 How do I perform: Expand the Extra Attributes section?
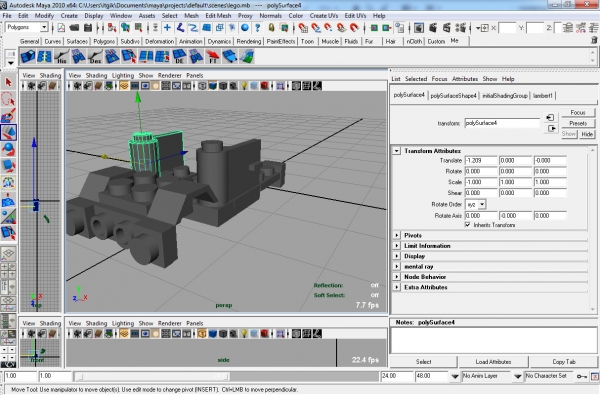397,287
